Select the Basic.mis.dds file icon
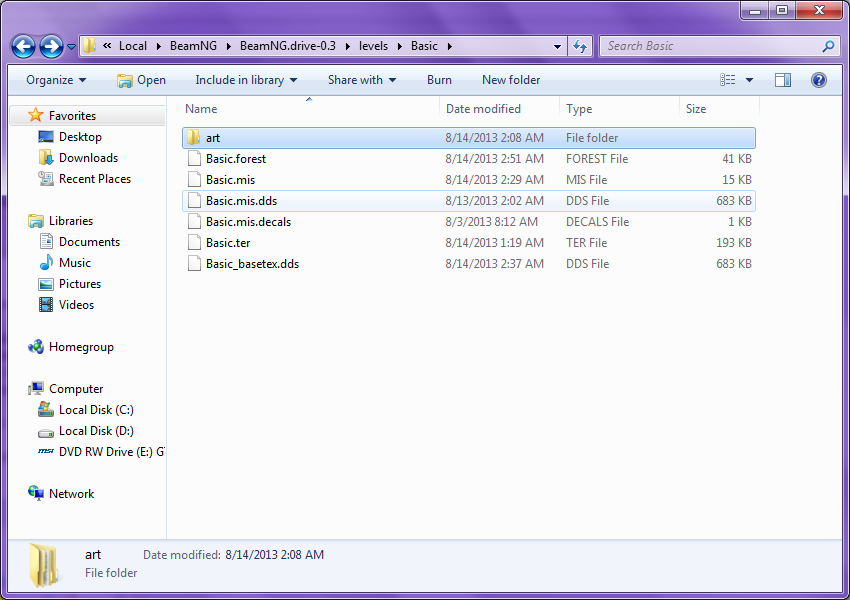 pyautogui.click(x=194, y=201)
